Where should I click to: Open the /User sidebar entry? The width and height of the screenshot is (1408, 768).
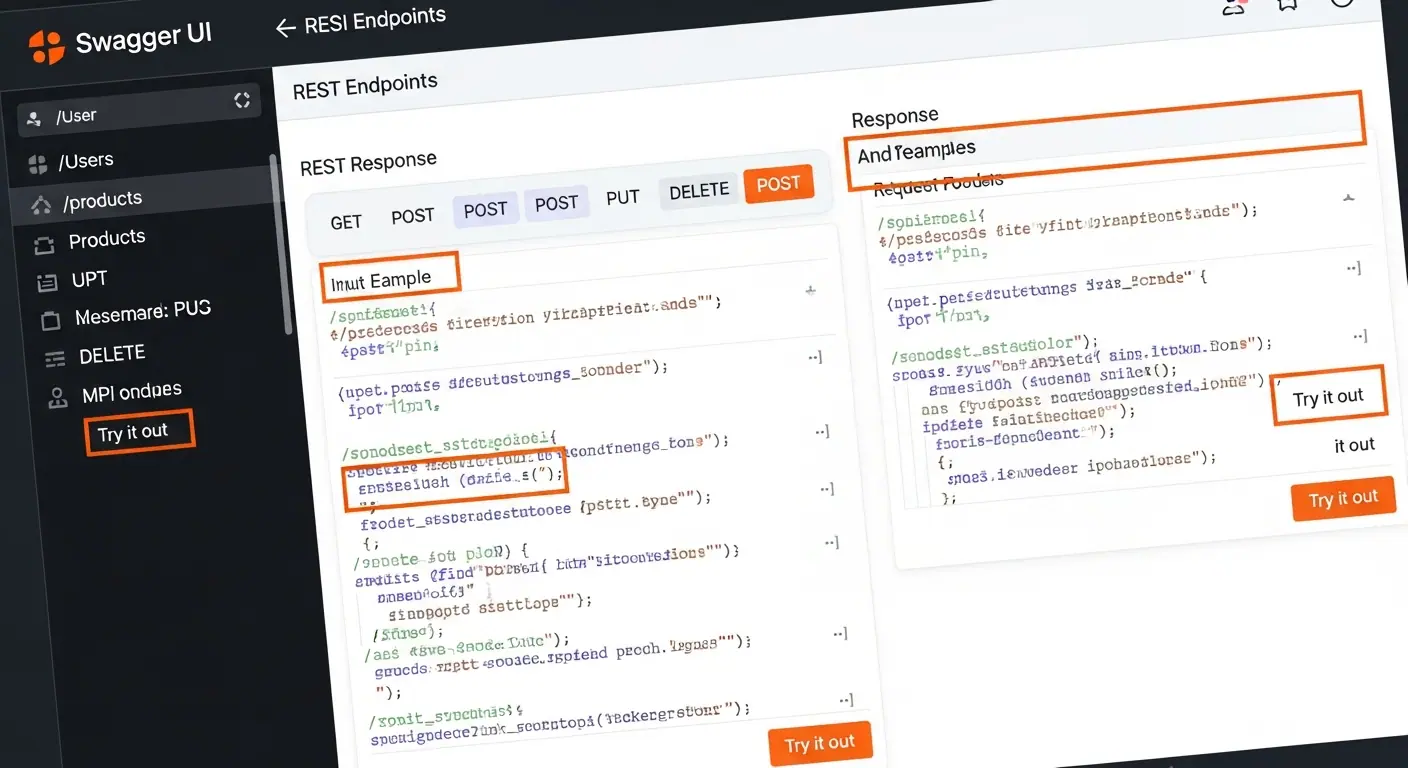coord(139,108)
